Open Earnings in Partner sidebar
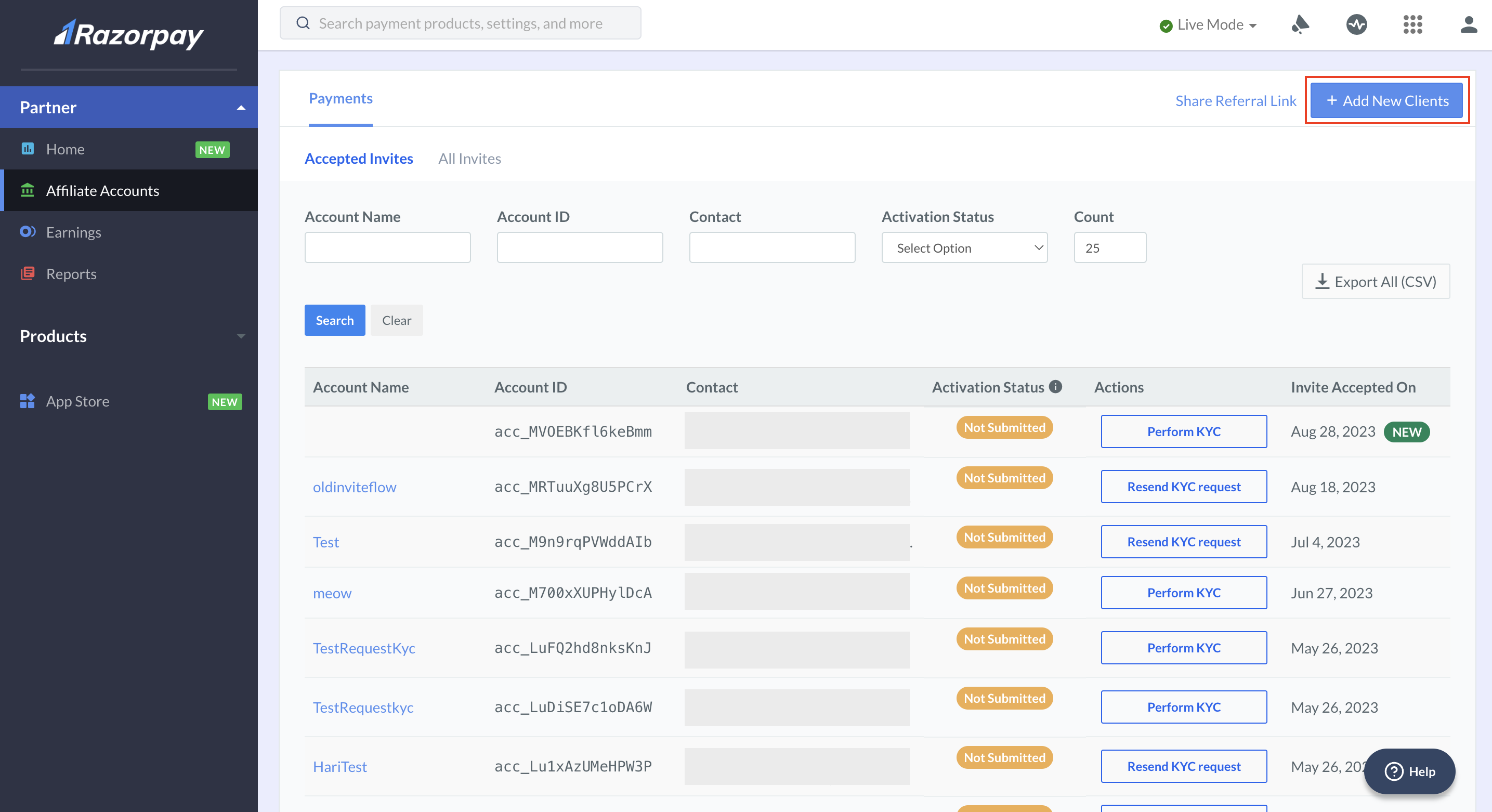This screenshot has width=1492, height=812. coord(73,231)
